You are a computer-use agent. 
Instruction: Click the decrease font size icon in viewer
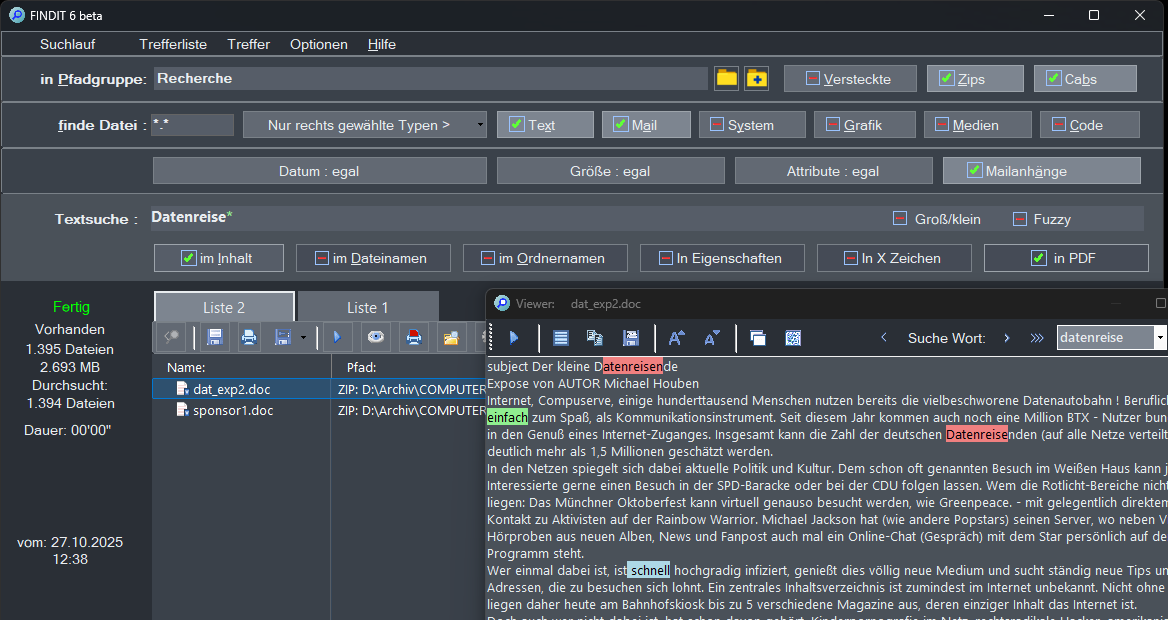coord(711,338)
